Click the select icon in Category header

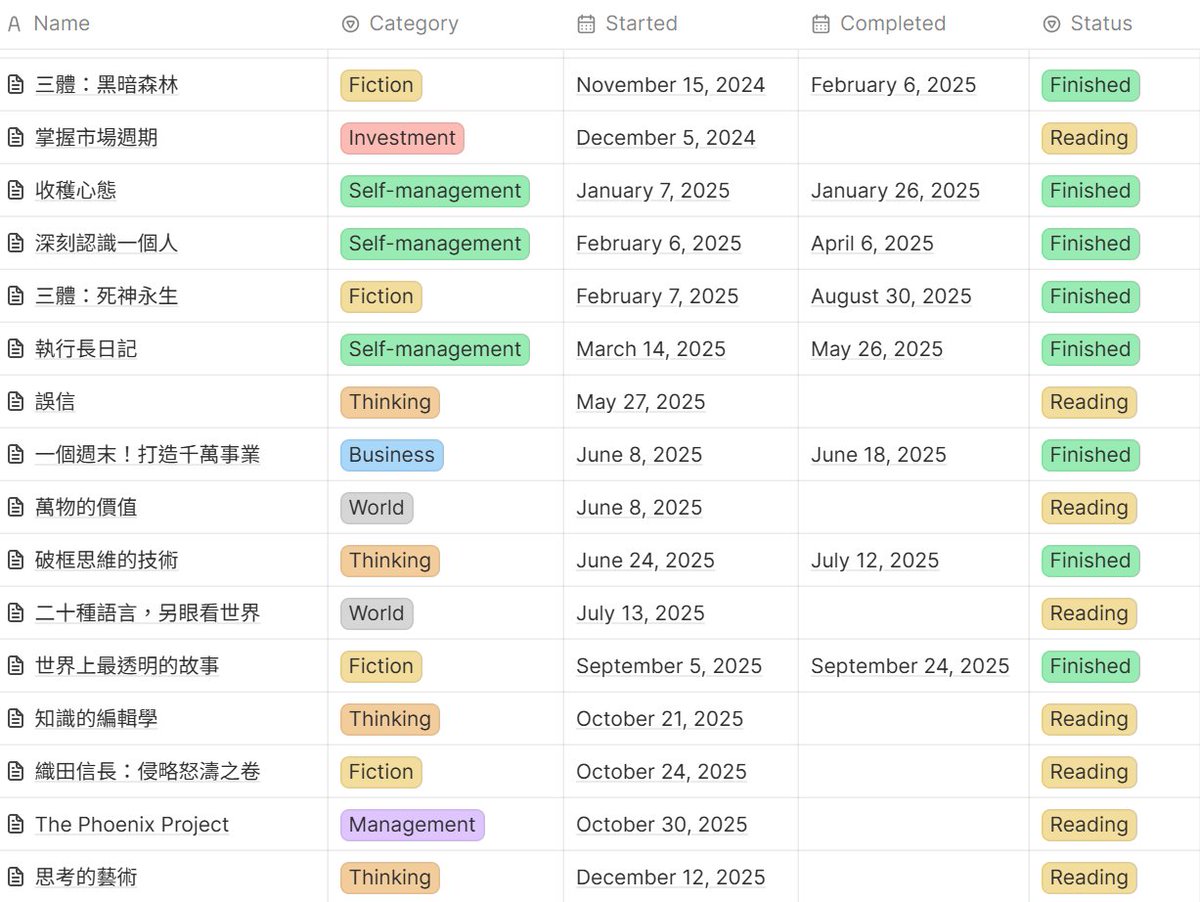coord(350,24)
